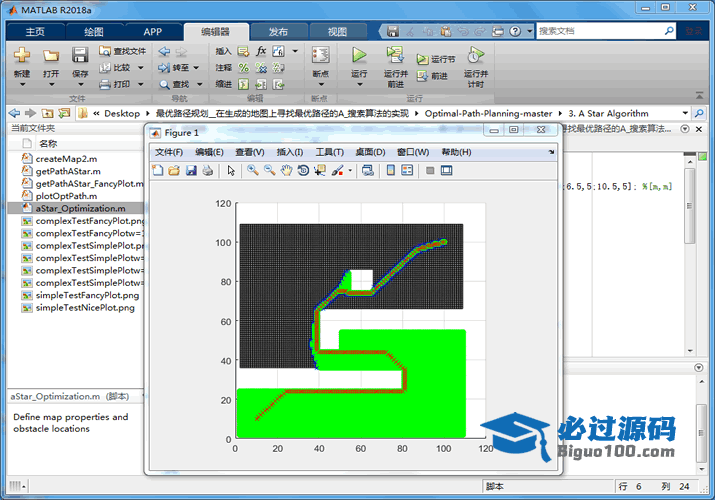This screenshot has width=715, height=500.
Task: Click the Figure open file icon
Action: (174, 170)
